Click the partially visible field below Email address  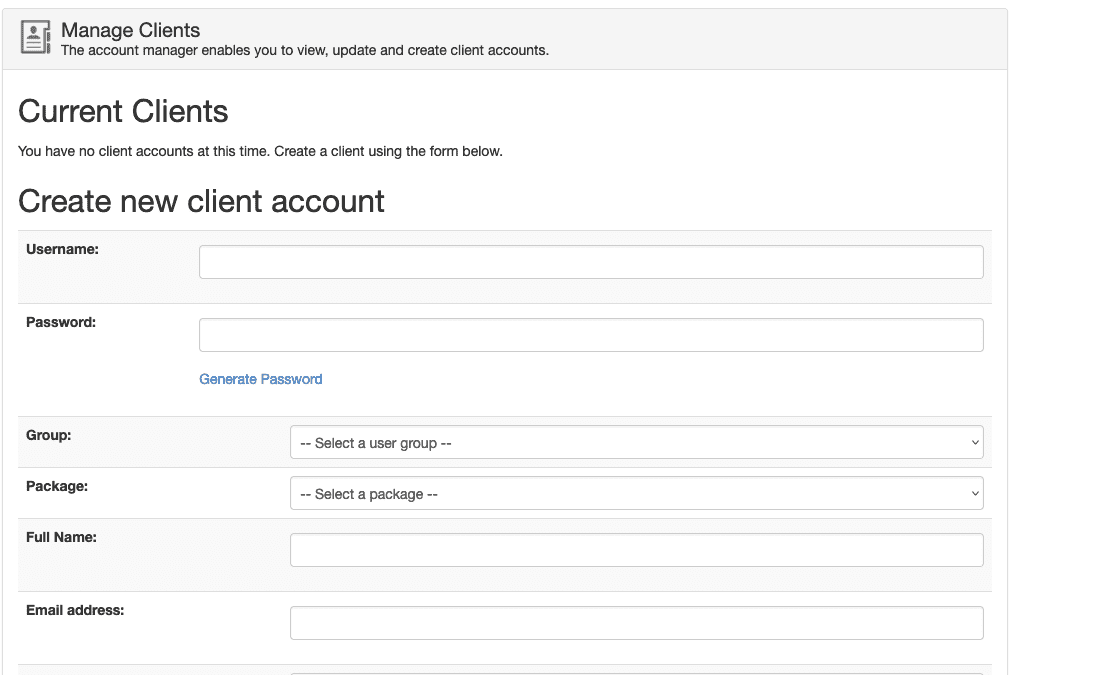click(x=636, y=672)
